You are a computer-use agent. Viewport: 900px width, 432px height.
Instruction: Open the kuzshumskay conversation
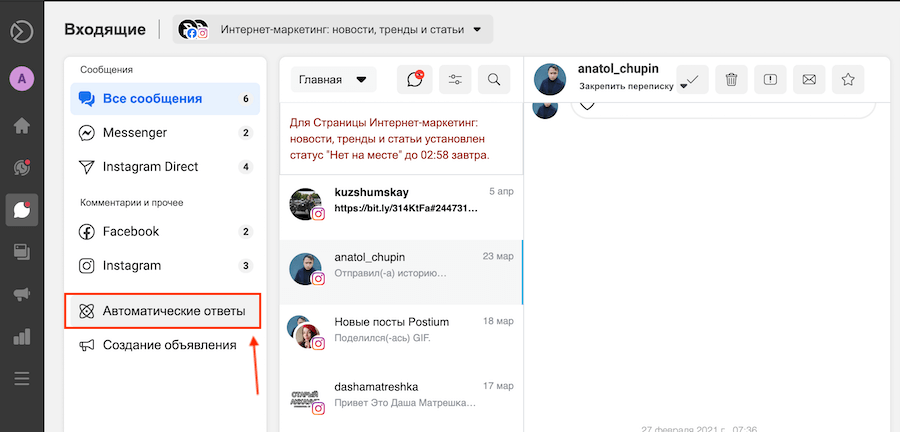tap(401, 208)
